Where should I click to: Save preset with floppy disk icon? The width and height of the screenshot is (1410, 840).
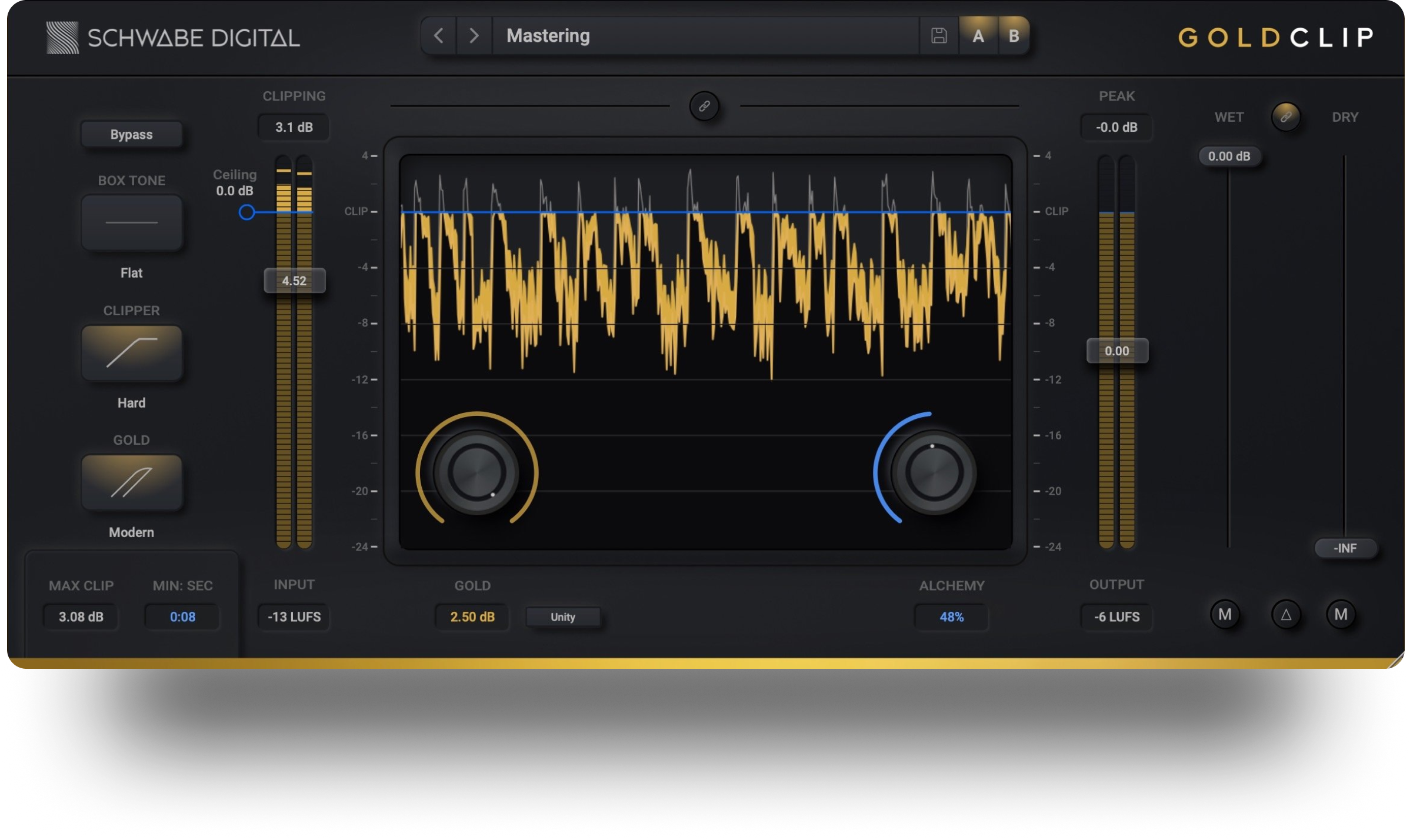(x=939, y=36)
